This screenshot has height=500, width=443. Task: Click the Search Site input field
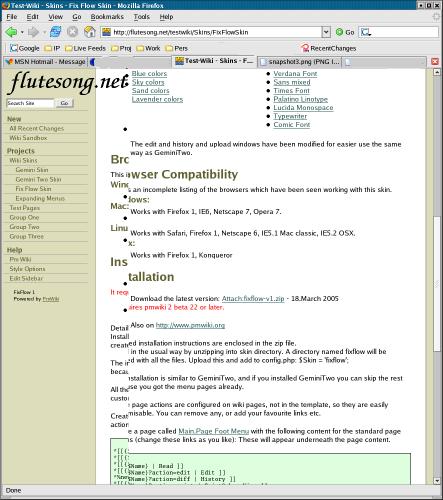coord(30,103)
